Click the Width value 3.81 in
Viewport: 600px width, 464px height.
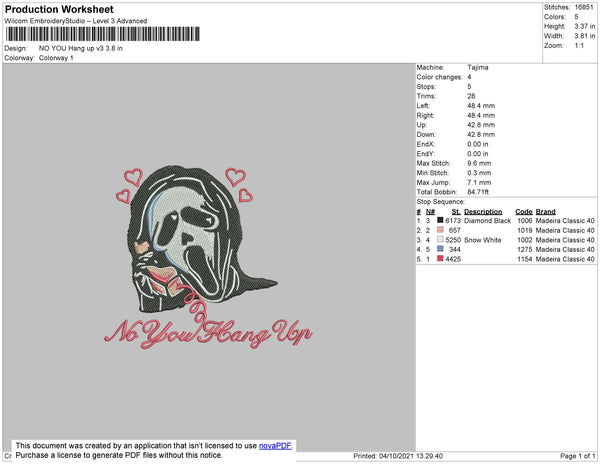[585, 36]
